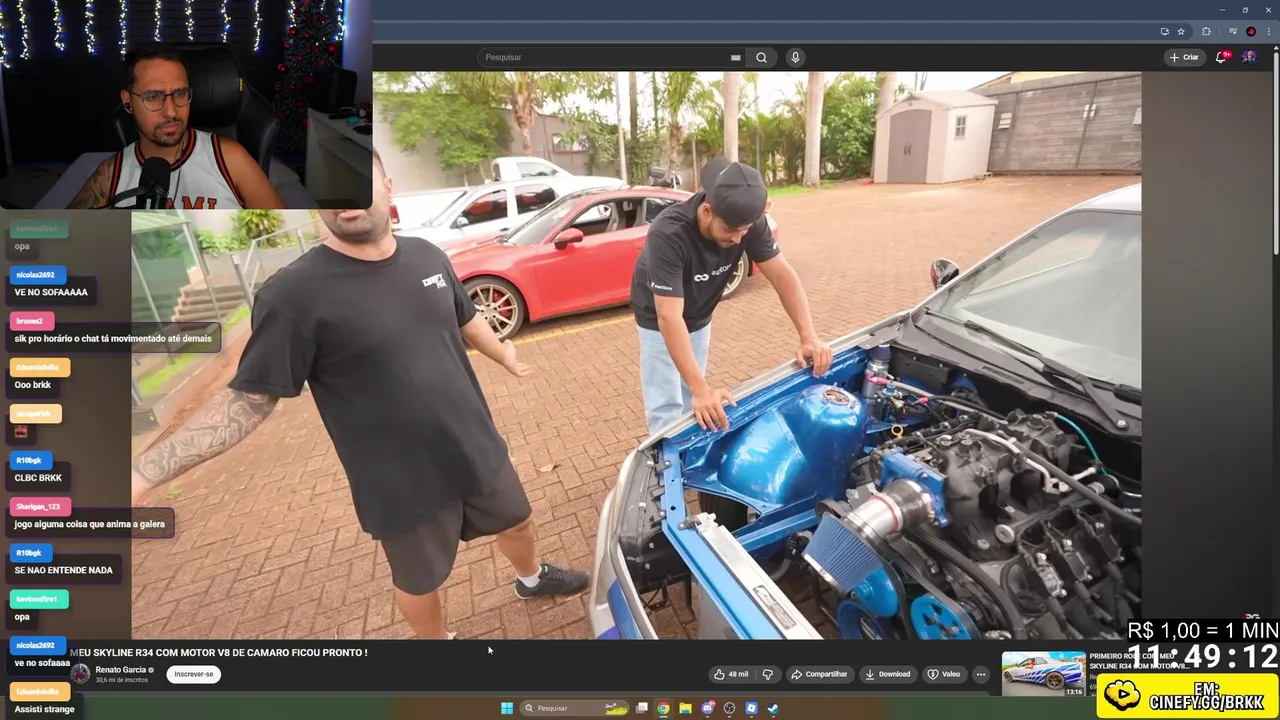Click the Windows taskbar Pesquisar search box
Image resolution: width=1280 pixels, height=720 pixels.
[x=574, y=708]
